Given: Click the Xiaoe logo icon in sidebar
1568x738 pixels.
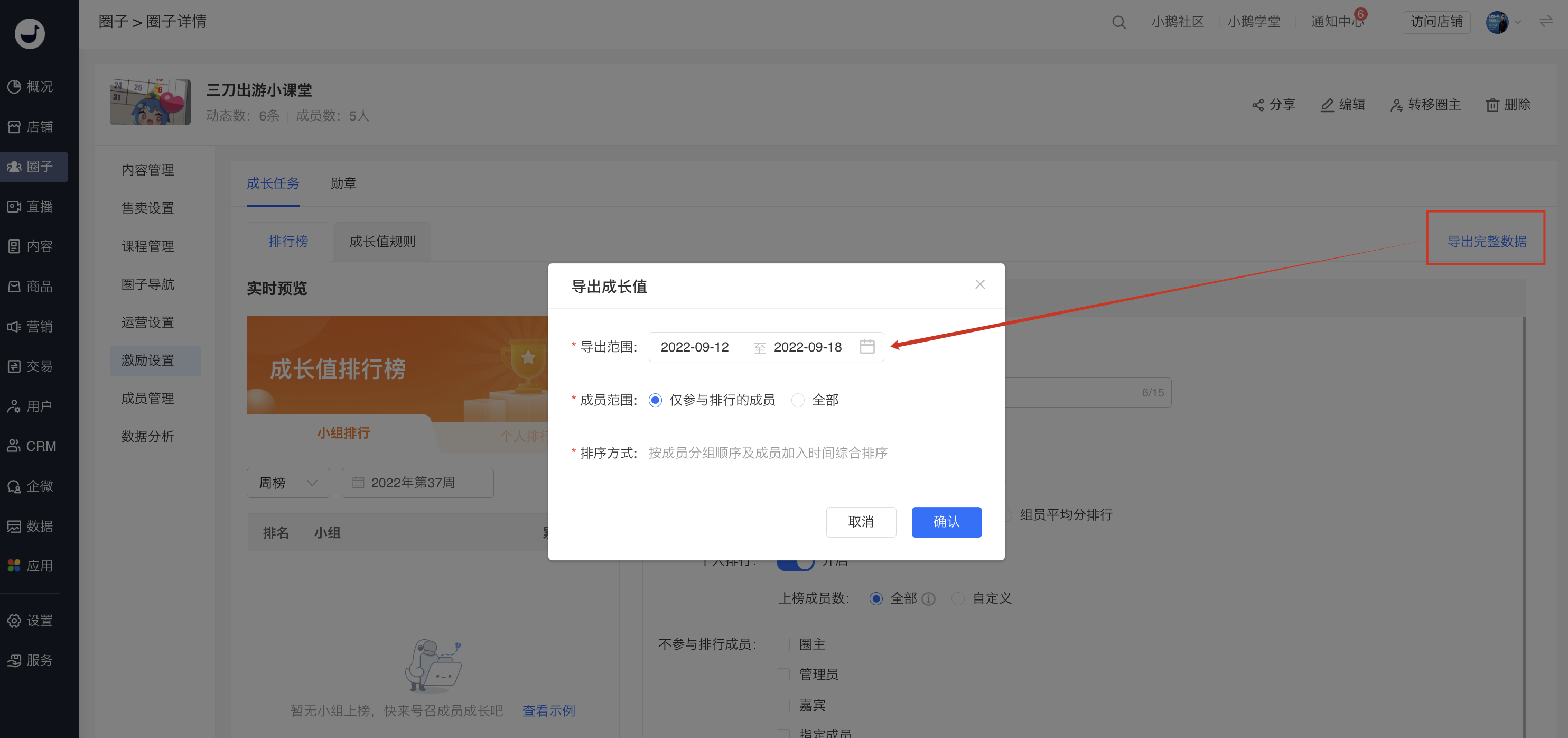Looking at the screenshot, I should tap(29, 33).
